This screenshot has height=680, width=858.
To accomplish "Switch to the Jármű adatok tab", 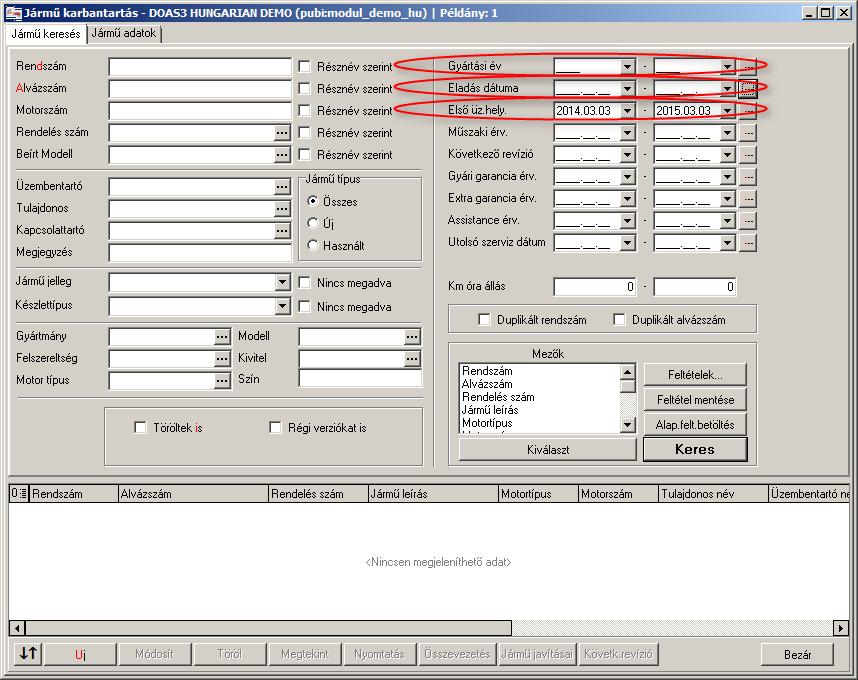I will click(x=124, y=33).
